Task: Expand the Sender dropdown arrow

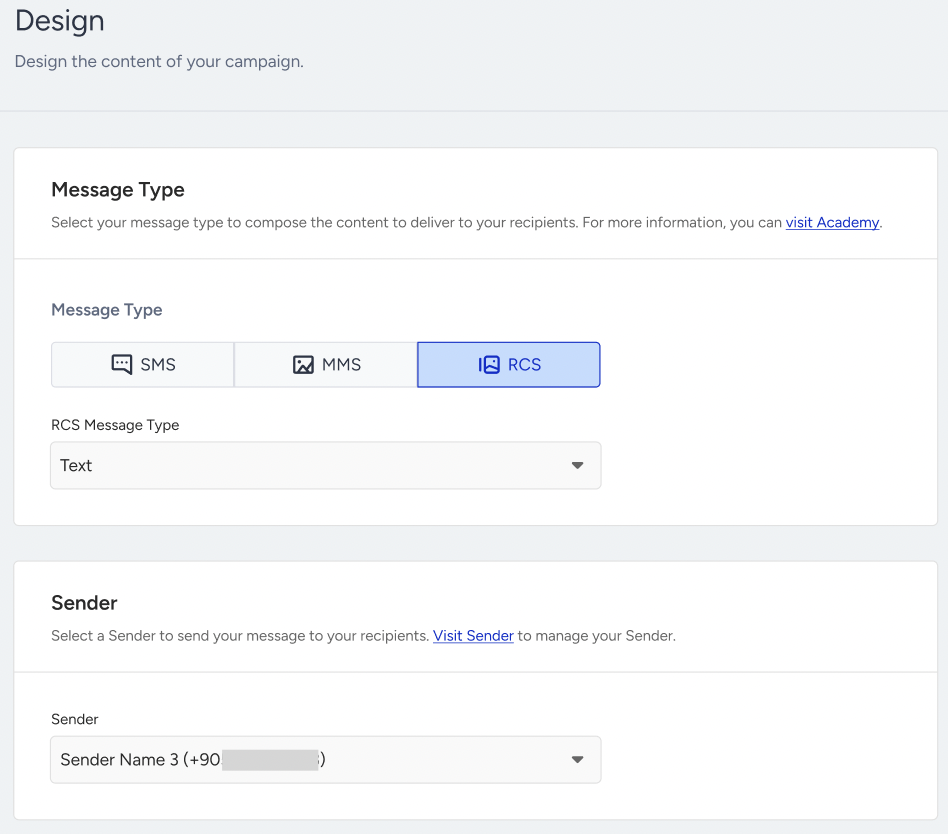Action: click(577, 760)
